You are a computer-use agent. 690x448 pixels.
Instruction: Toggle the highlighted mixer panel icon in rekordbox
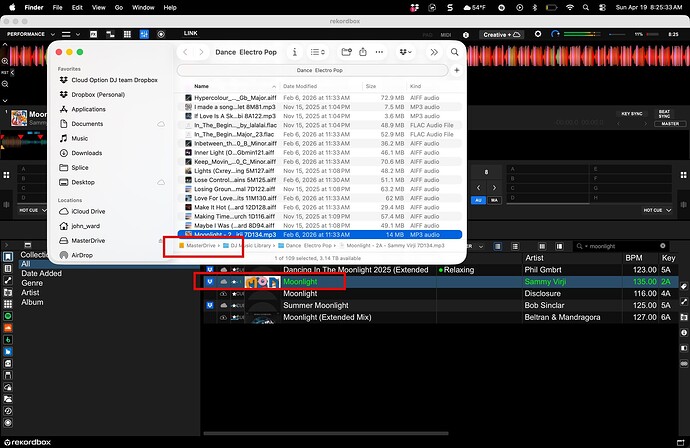pyautogui.click(x=144, y=34)
